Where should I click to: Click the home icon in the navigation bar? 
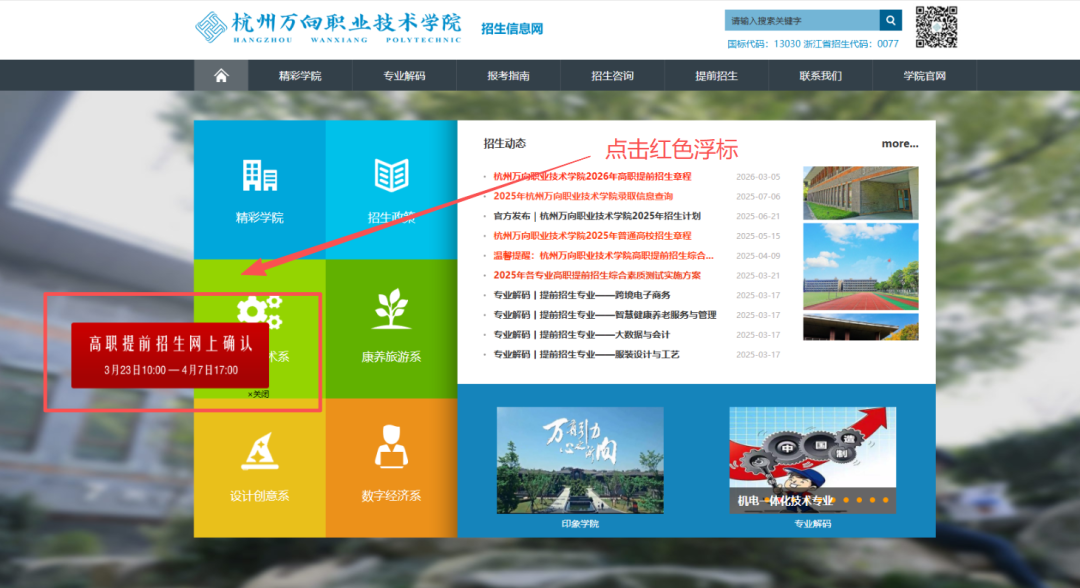tap(221, 74)
